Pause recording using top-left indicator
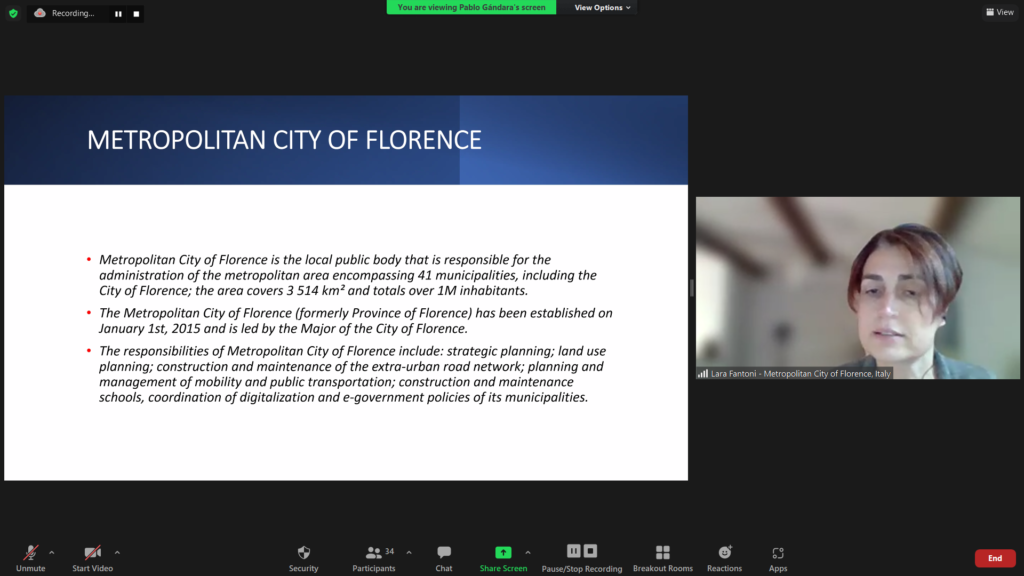 pos(118,14)
